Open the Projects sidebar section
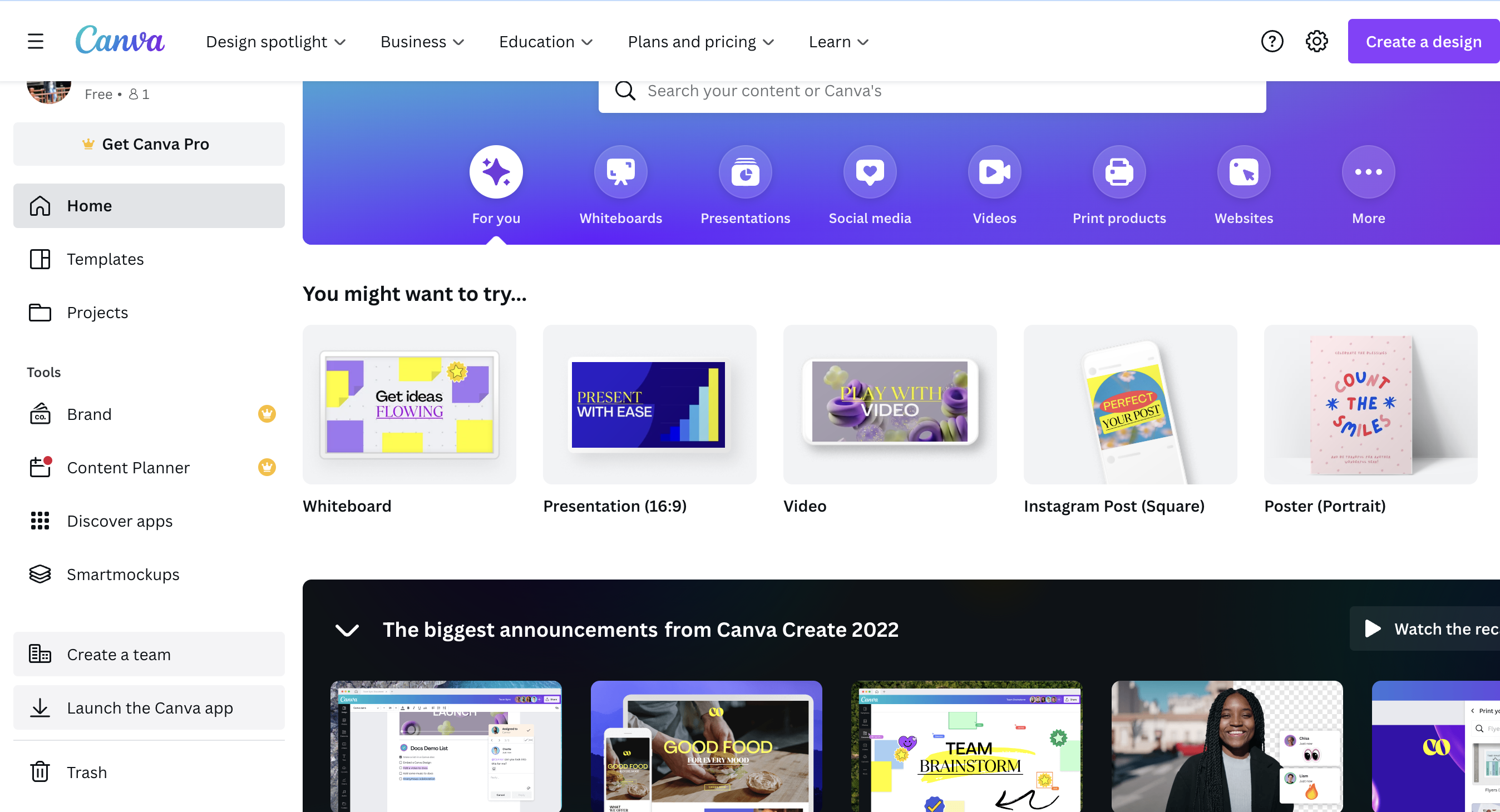Image resolution: width=1500 pixels, height=812 pixels. pos(98,312)
